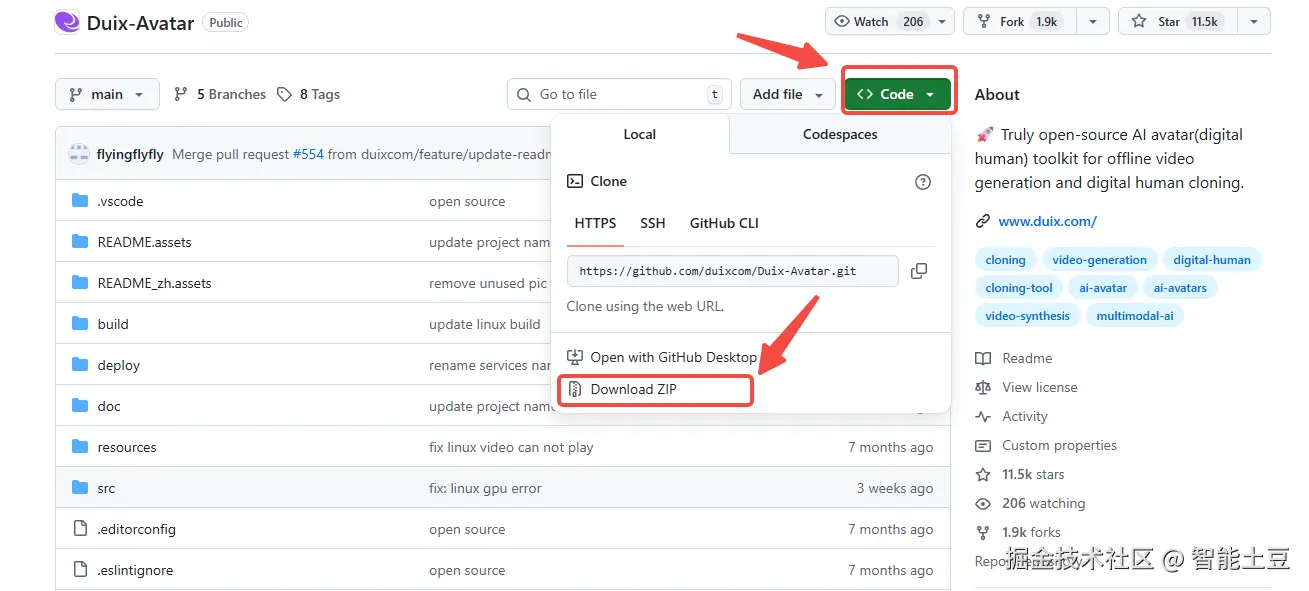
Task: Click the Go to file search field
Action: [618, 94]
